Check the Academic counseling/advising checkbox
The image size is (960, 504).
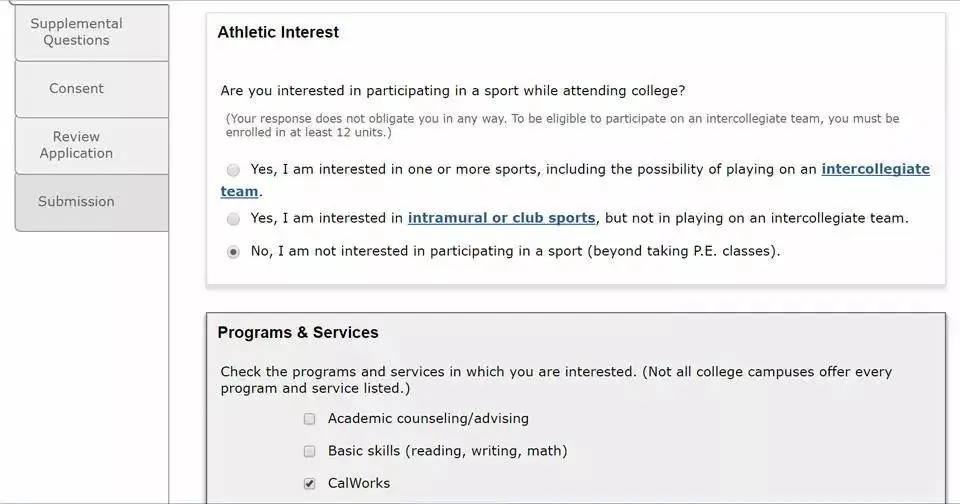310,419
